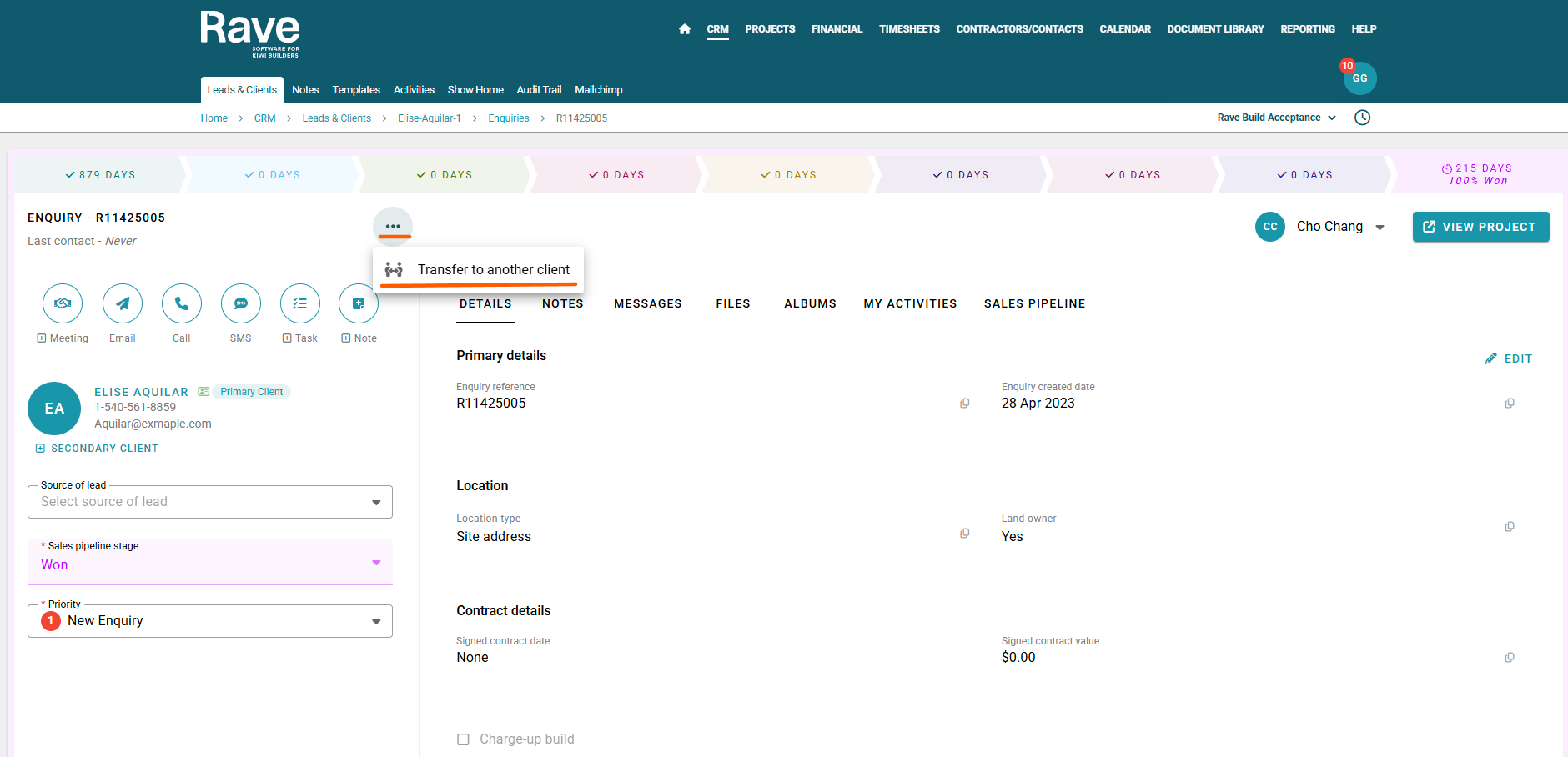
Task: Open the Financial top menu
Action: (837, 29)
